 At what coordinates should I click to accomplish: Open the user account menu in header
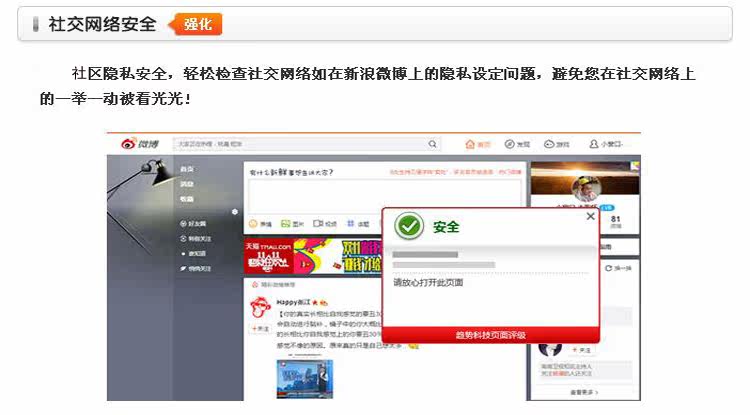point(606,144)
